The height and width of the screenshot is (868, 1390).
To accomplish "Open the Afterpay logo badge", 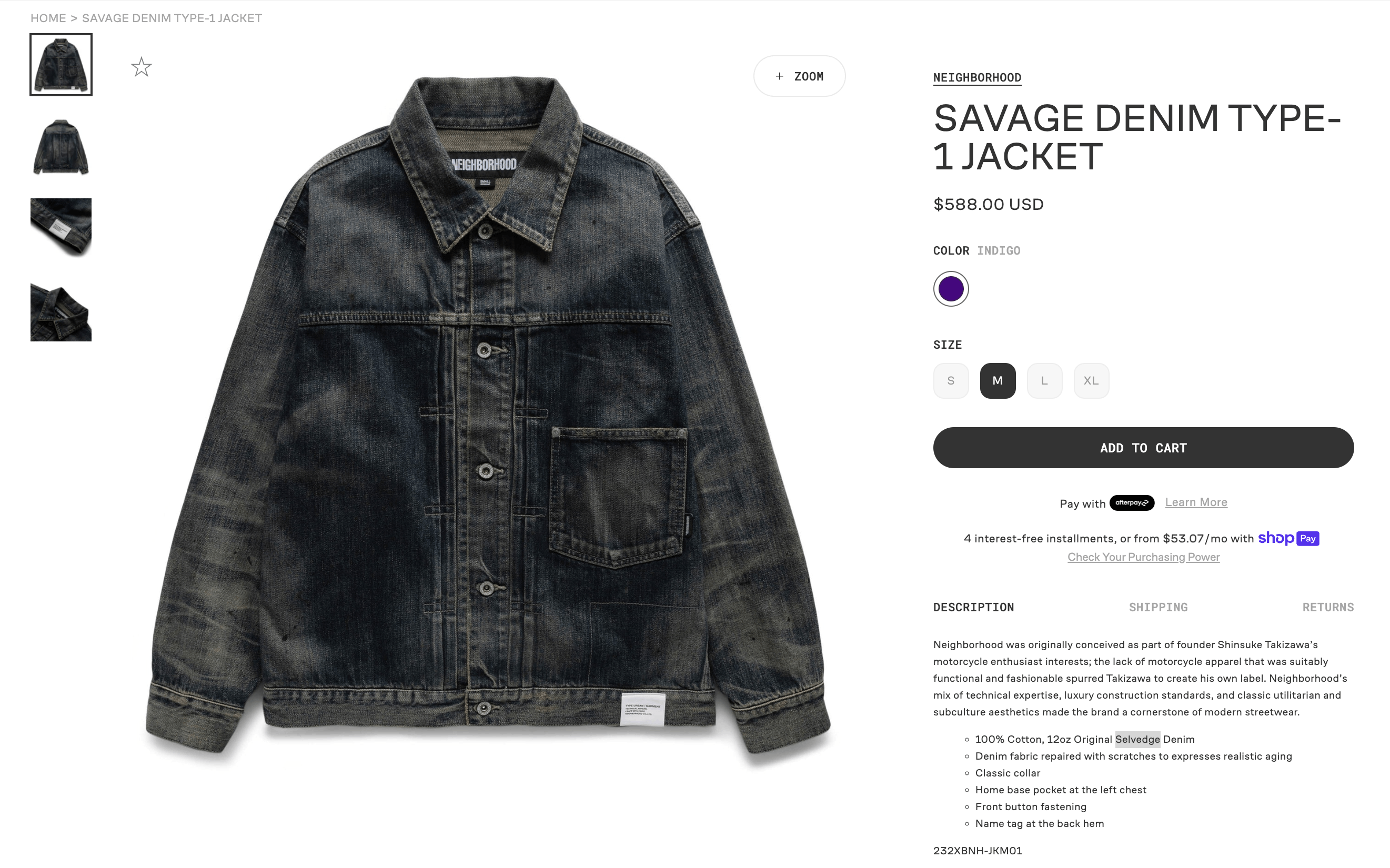I will pyautogui.click(x=1132, y=503).
